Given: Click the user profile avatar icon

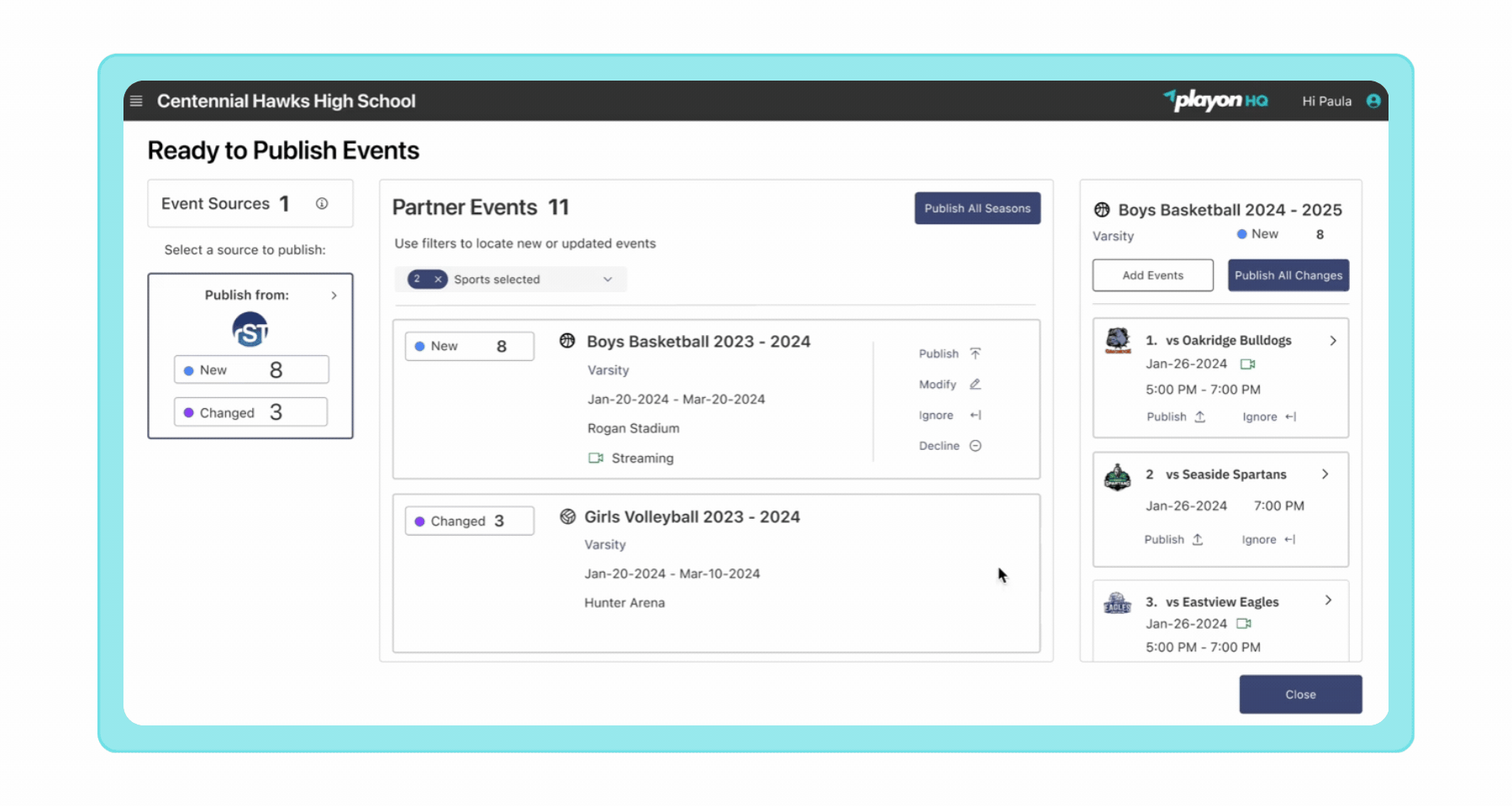Looking at the screenshot, I should tap(1373, 102).
